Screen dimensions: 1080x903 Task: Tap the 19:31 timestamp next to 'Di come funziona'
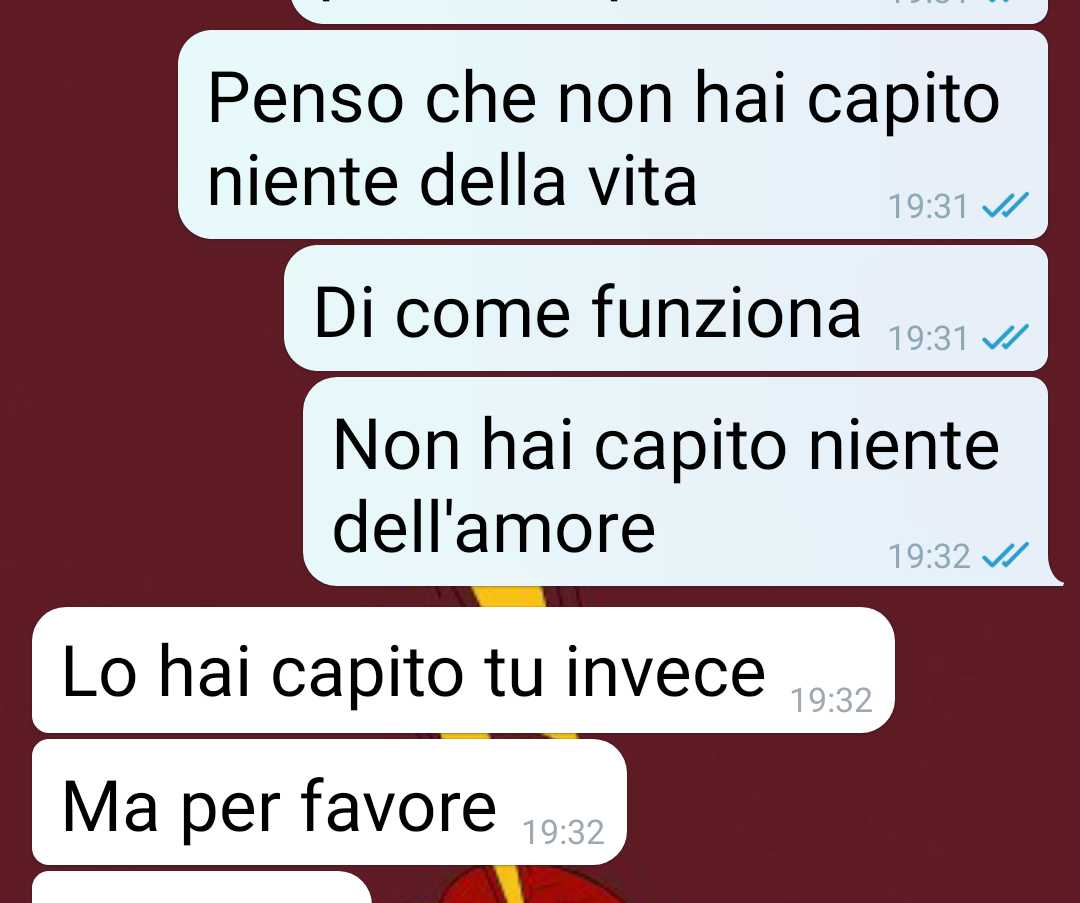(928, 338)
